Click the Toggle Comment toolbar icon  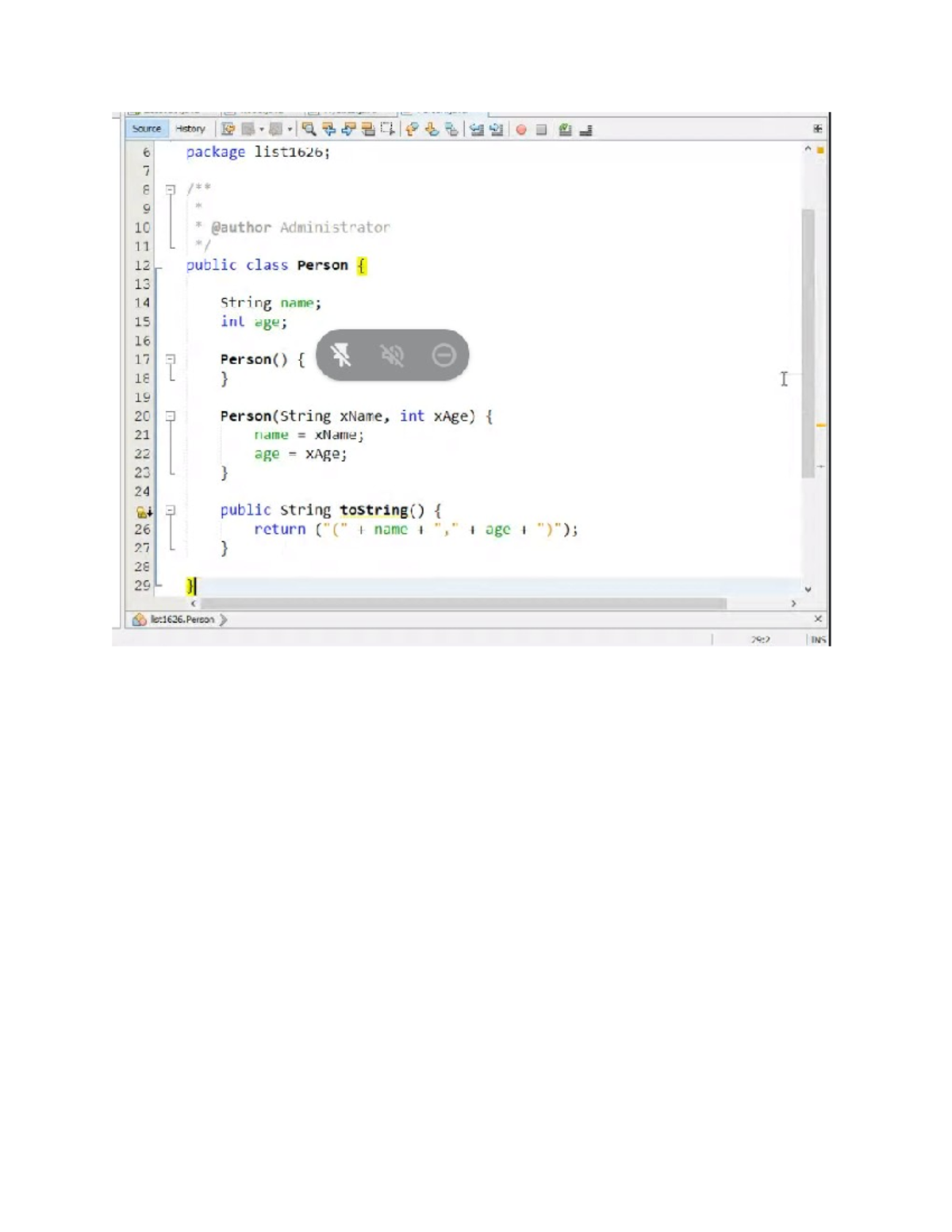tap(564, 129)
